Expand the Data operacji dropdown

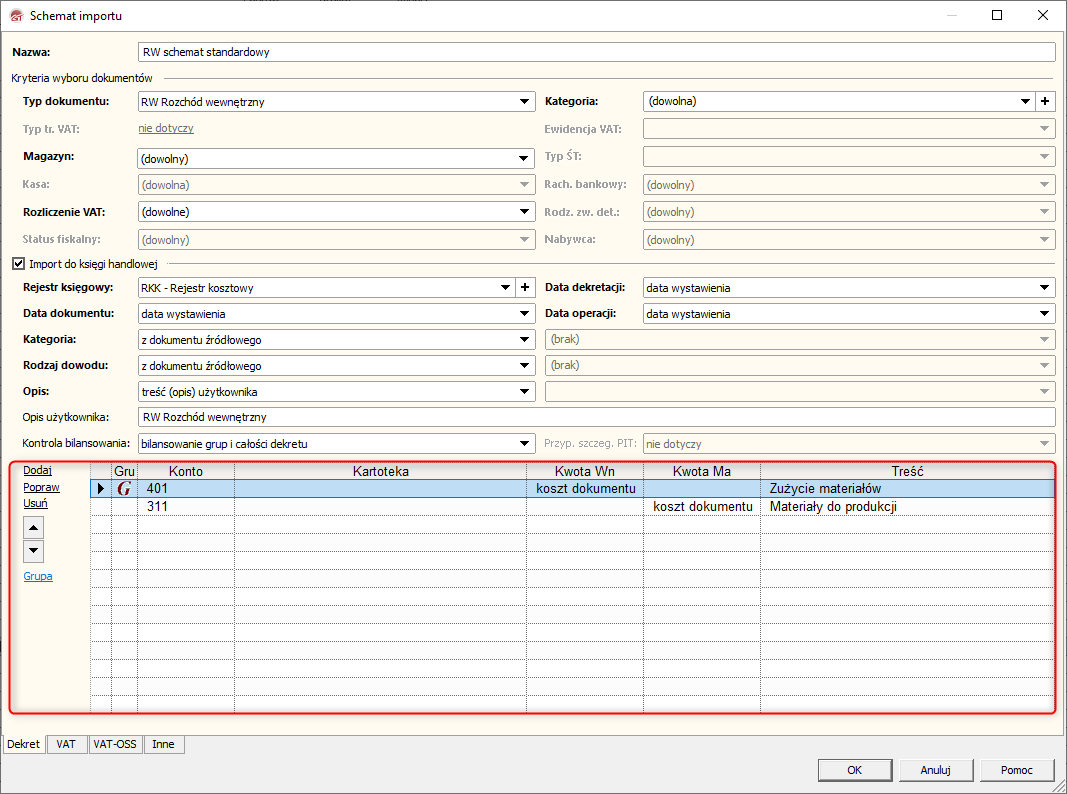click(x=1045, y=314)
